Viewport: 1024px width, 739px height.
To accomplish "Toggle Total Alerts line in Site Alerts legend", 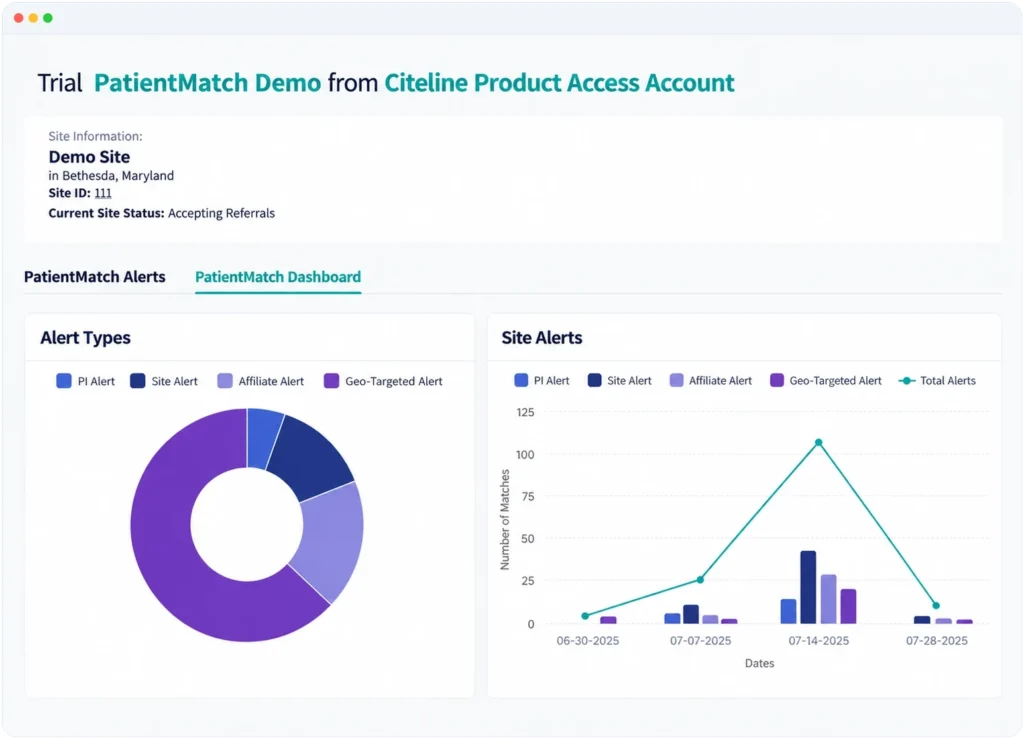I will 937,381.
